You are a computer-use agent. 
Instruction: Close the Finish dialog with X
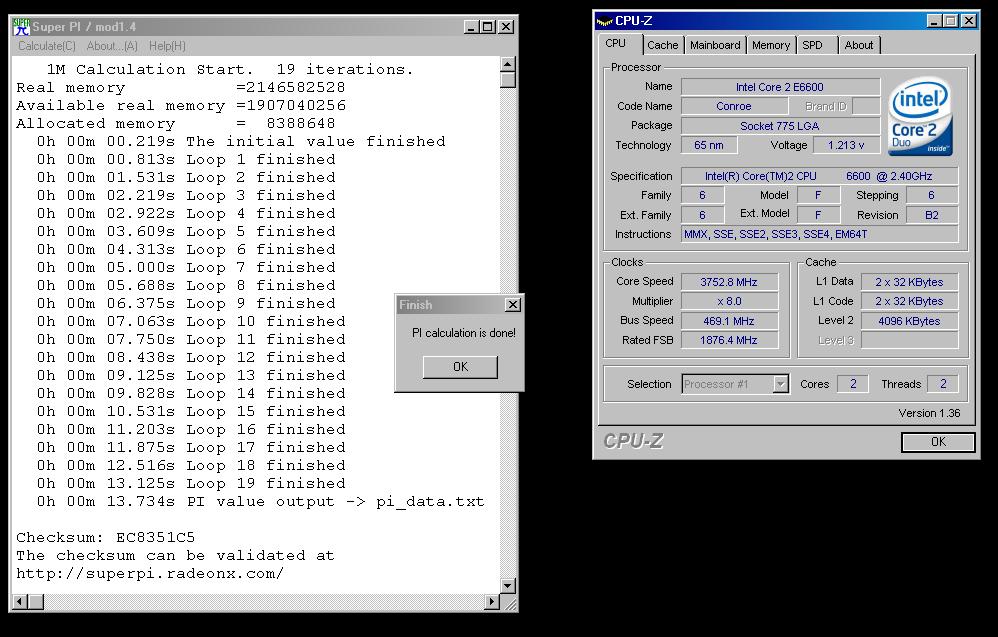(x=513, y=305)
